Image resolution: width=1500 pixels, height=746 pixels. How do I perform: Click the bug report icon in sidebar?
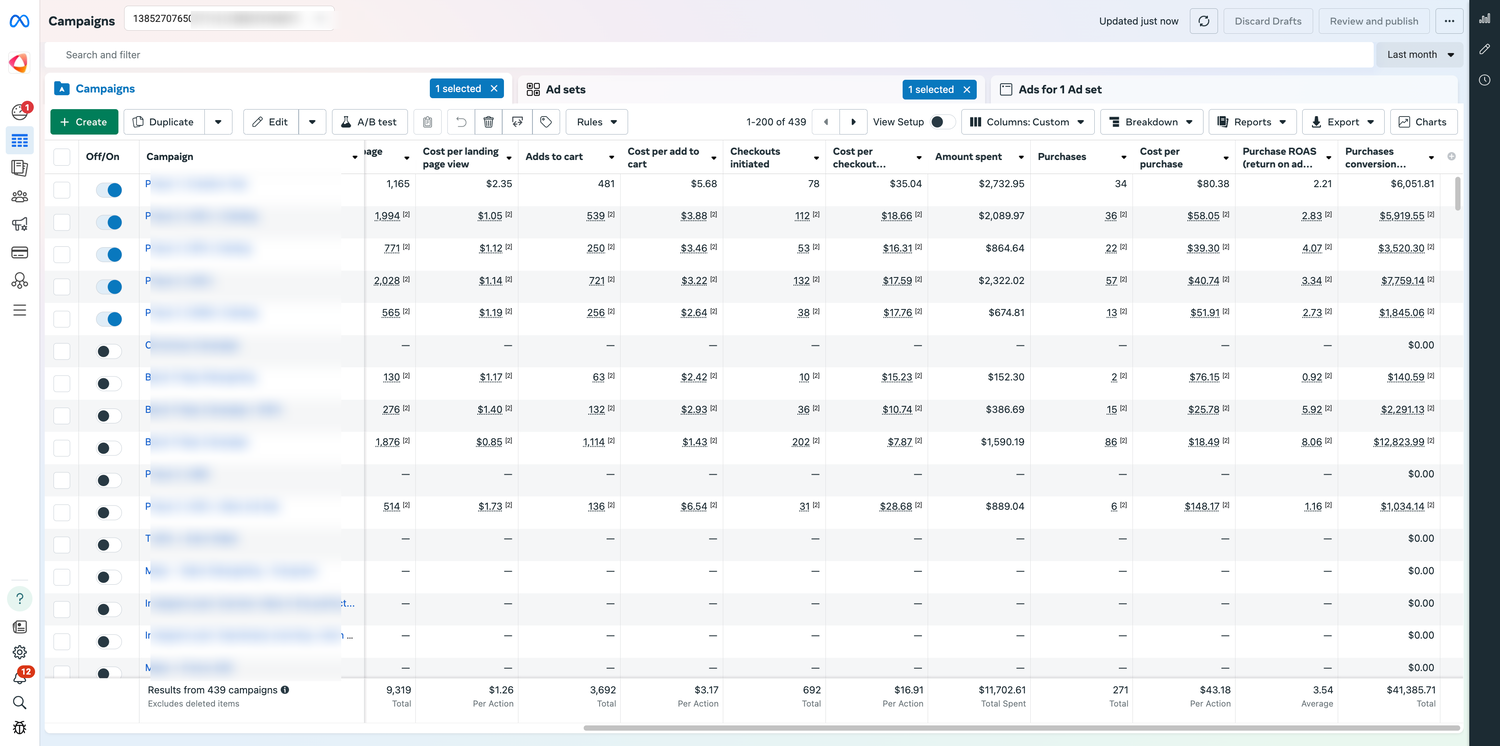(19, 728)
